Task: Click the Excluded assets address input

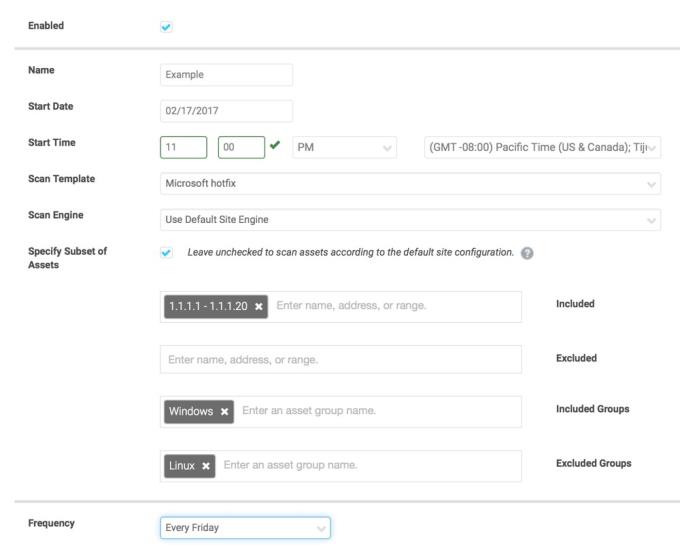Action: click(340, 359)
